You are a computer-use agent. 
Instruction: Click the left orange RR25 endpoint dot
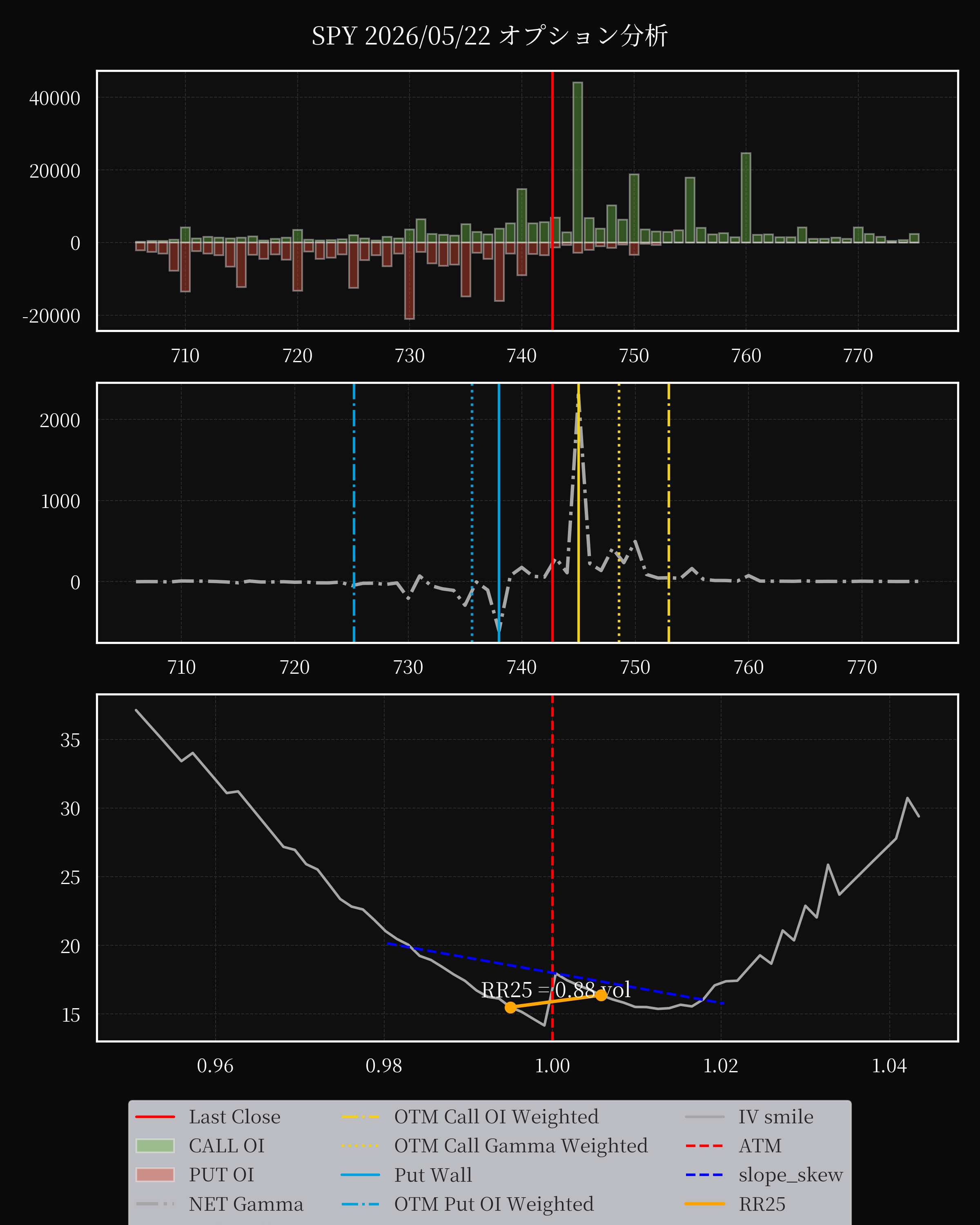point(511,1007)
